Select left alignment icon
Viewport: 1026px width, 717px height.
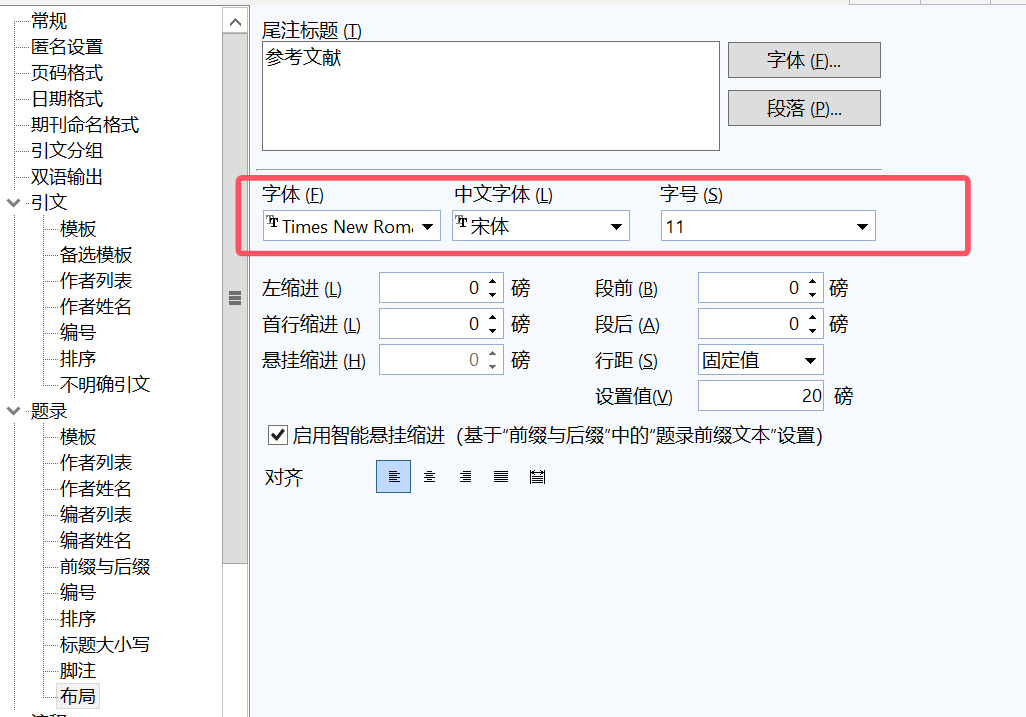click(393, 477)
